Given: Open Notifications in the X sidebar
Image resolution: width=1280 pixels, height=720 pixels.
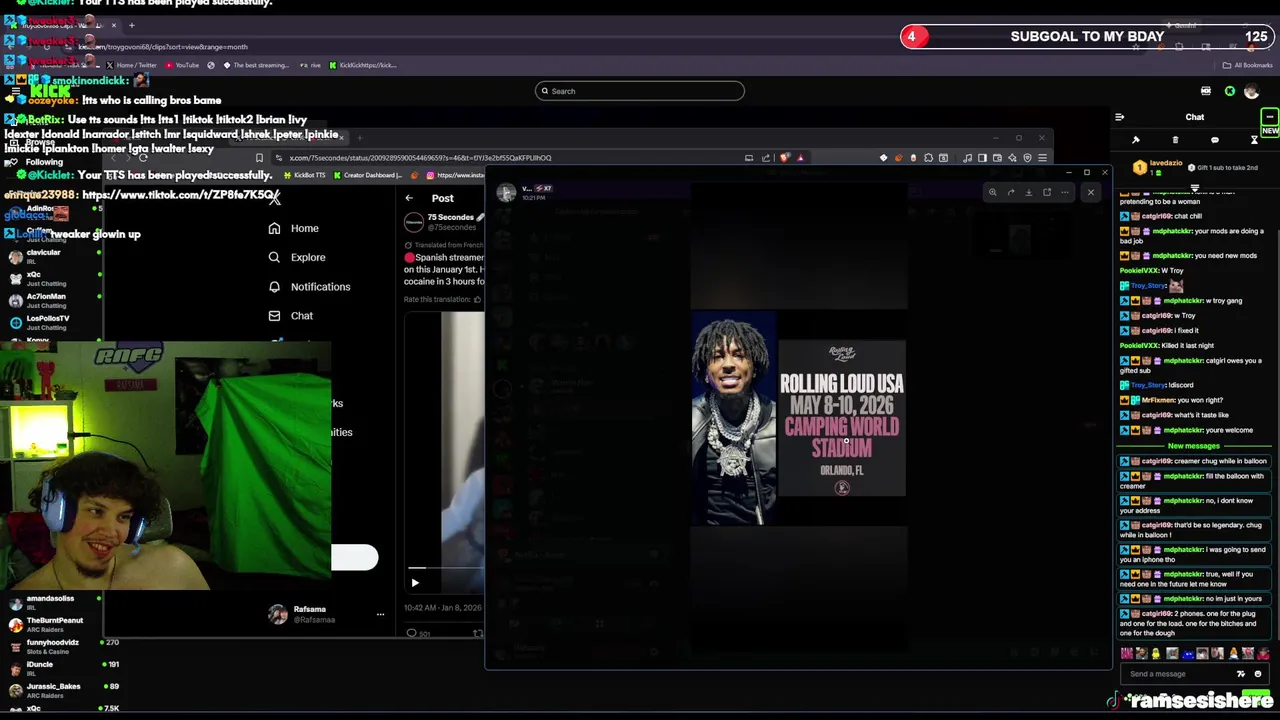Looking at the screenshot, I should click(309, 287).
